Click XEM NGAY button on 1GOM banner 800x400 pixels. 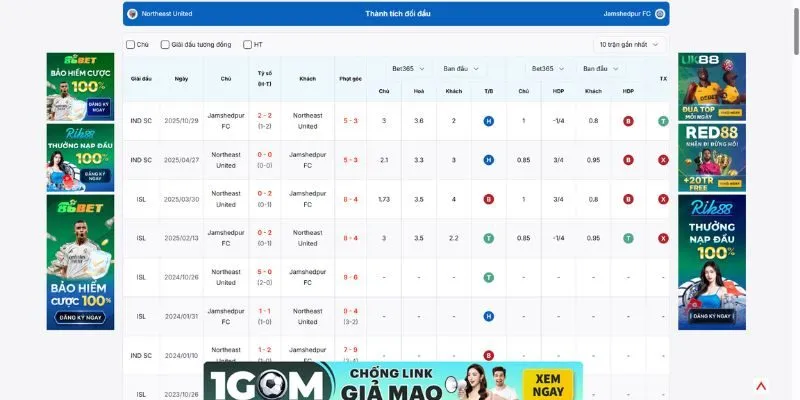[x=548, y=385]
